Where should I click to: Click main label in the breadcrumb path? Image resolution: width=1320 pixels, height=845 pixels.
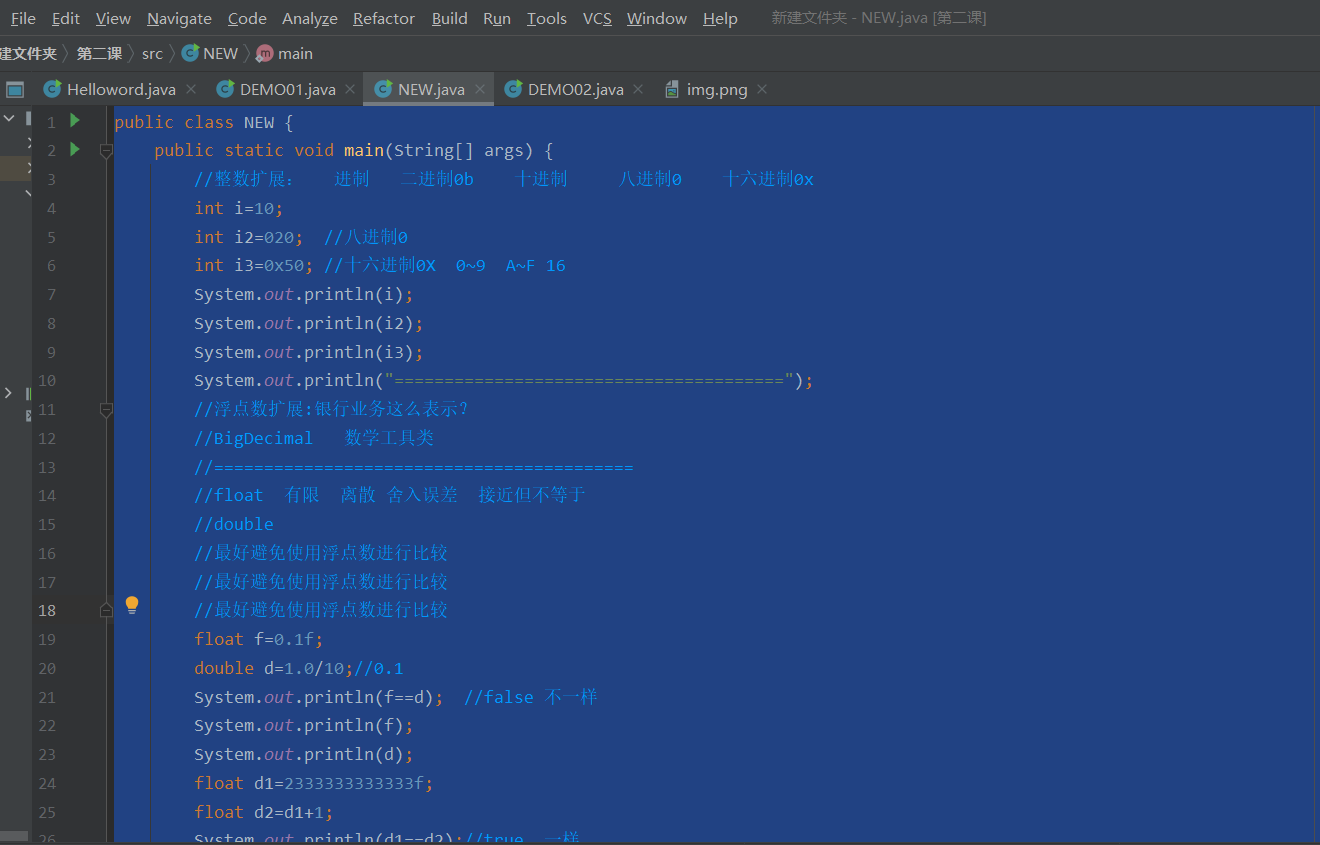[x=295, y=53]
